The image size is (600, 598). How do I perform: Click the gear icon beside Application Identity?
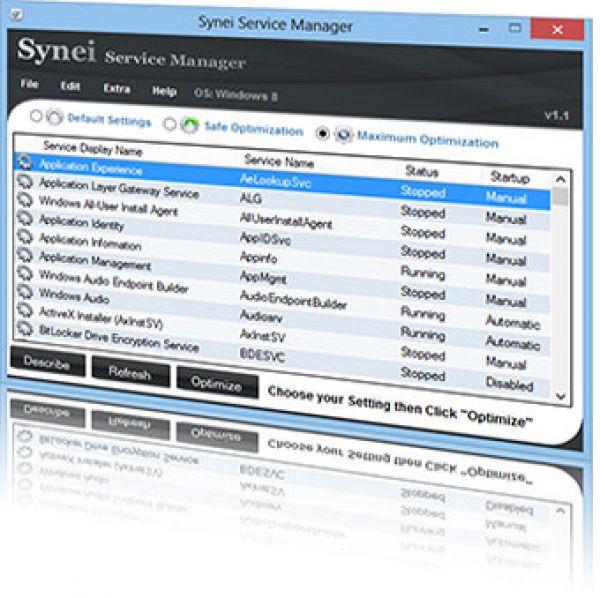point(25,218)
